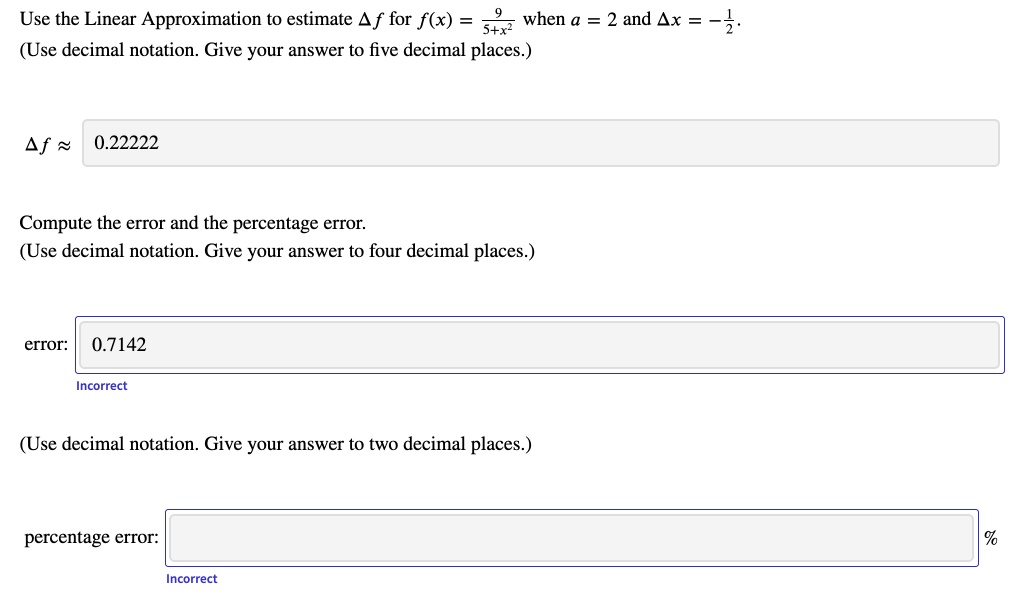This screenshot has height=600, width=1024.
Task: Click the % symbol next to percentage error field
Action: (x=990, y=537)
